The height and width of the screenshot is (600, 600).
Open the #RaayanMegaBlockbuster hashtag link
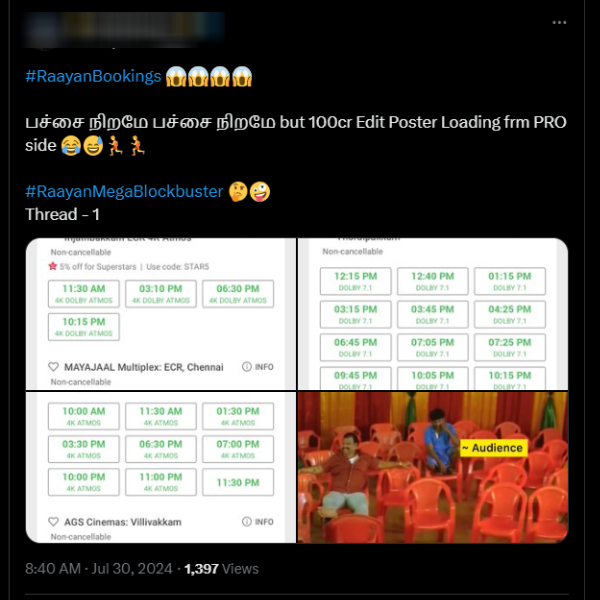(x=124, y=191)
